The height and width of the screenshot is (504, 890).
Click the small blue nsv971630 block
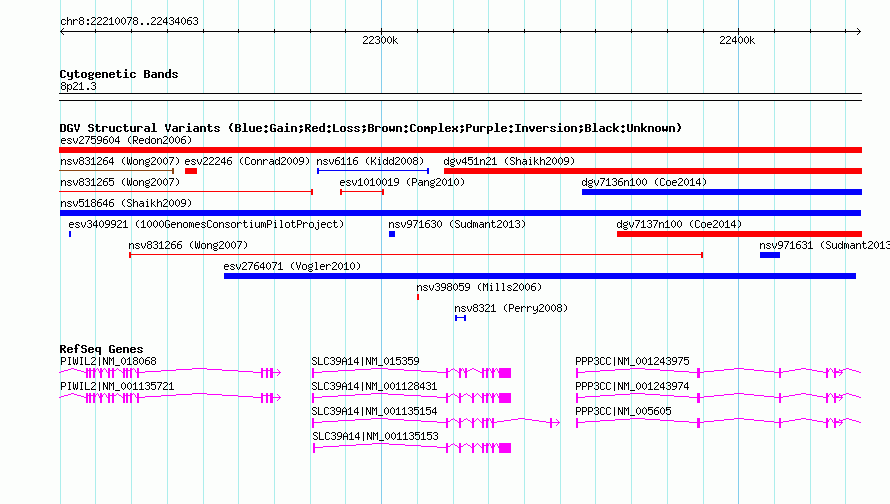[x=392, y=234]
